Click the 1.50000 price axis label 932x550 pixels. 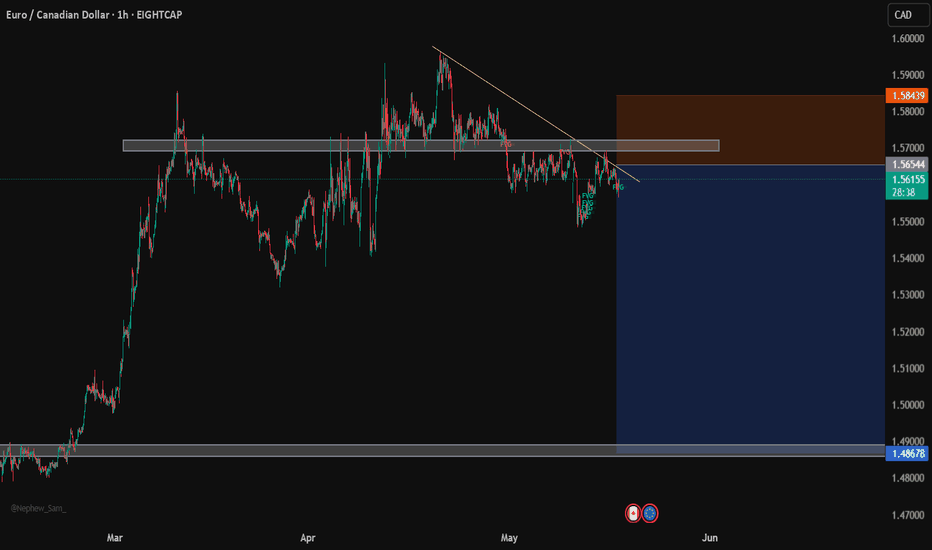908,404
